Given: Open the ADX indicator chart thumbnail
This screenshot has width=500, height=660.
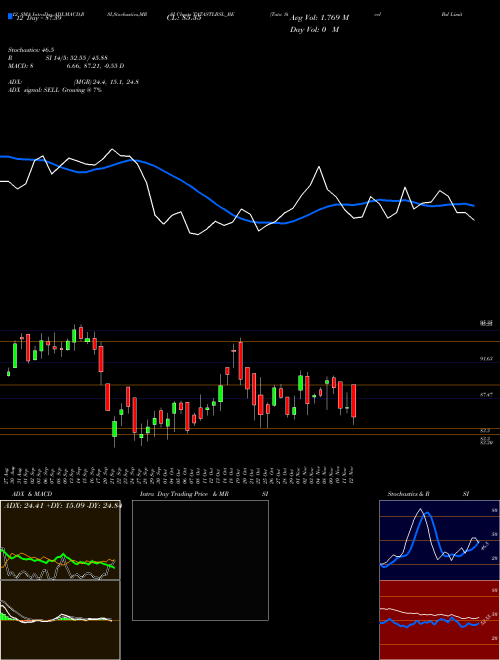Looking at the screenshot, I should (60, 540).
